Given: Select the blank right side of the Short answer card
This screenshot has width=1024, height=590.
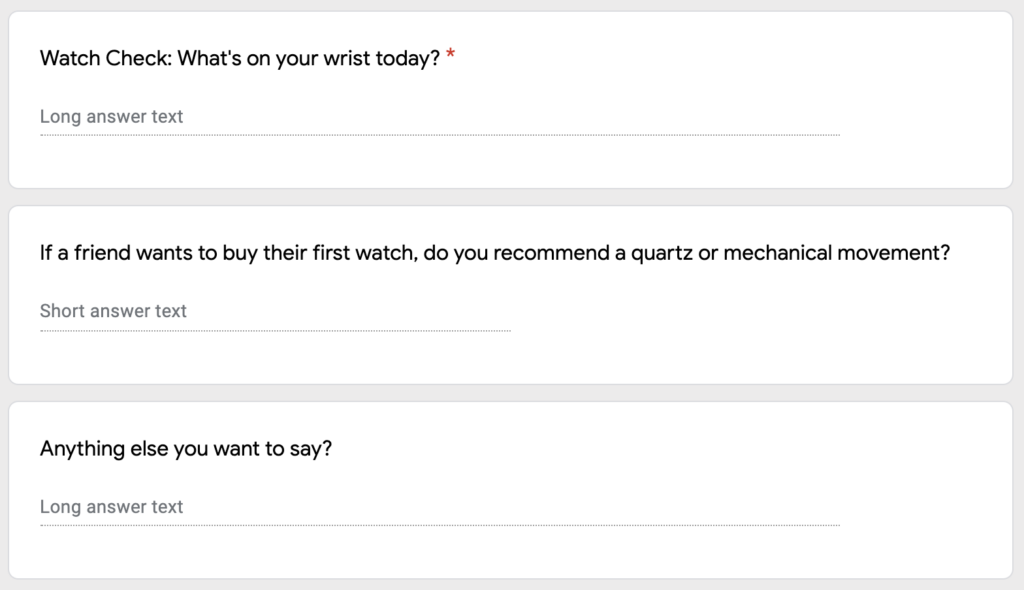Looking at the screenshot, I should [x=758, y=314].
